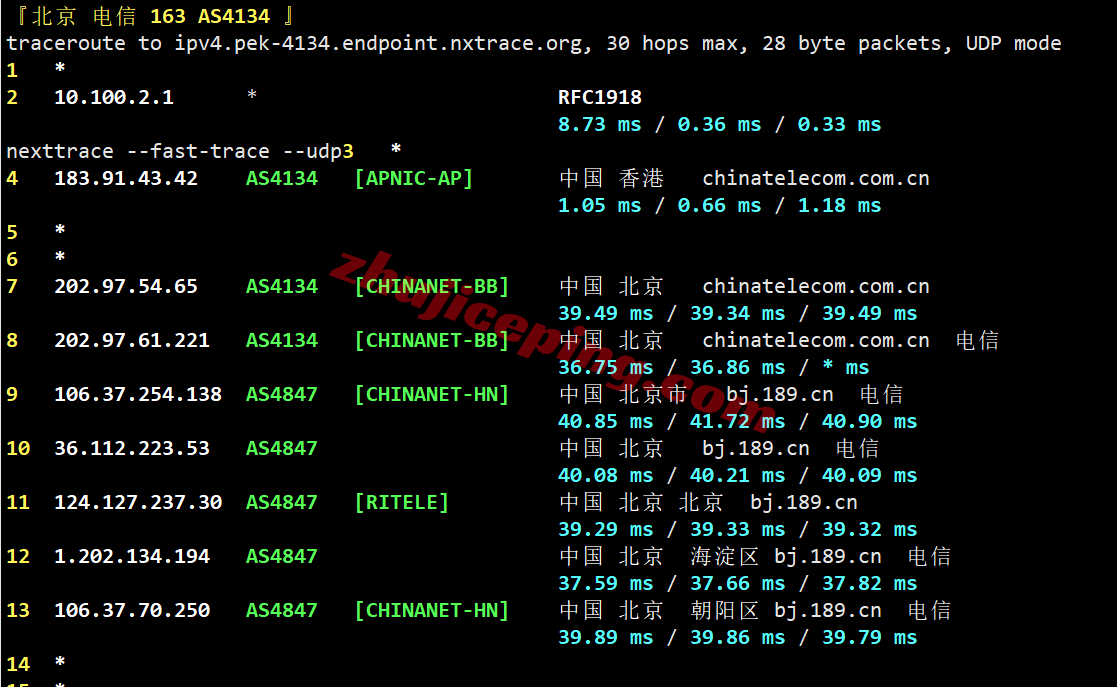Click the RFC1918 label
Viewport: 1117px width, 687px height.
click(600, 98)
